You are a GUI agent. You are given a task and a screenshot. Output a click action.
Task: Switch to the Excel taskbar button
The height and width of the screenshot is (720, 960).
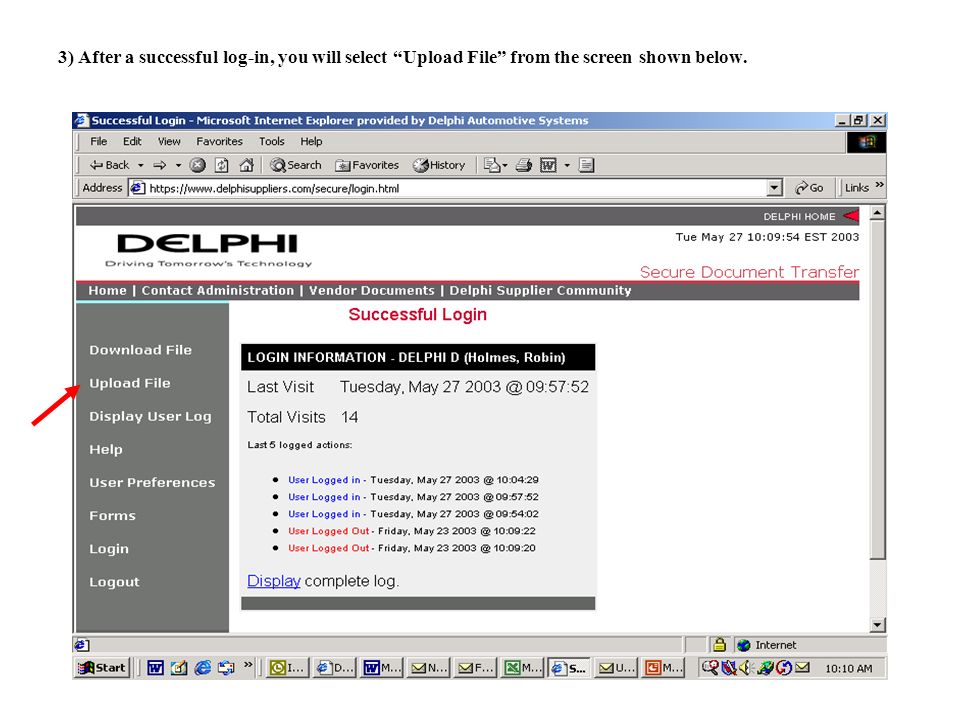[x=522, y=668]
